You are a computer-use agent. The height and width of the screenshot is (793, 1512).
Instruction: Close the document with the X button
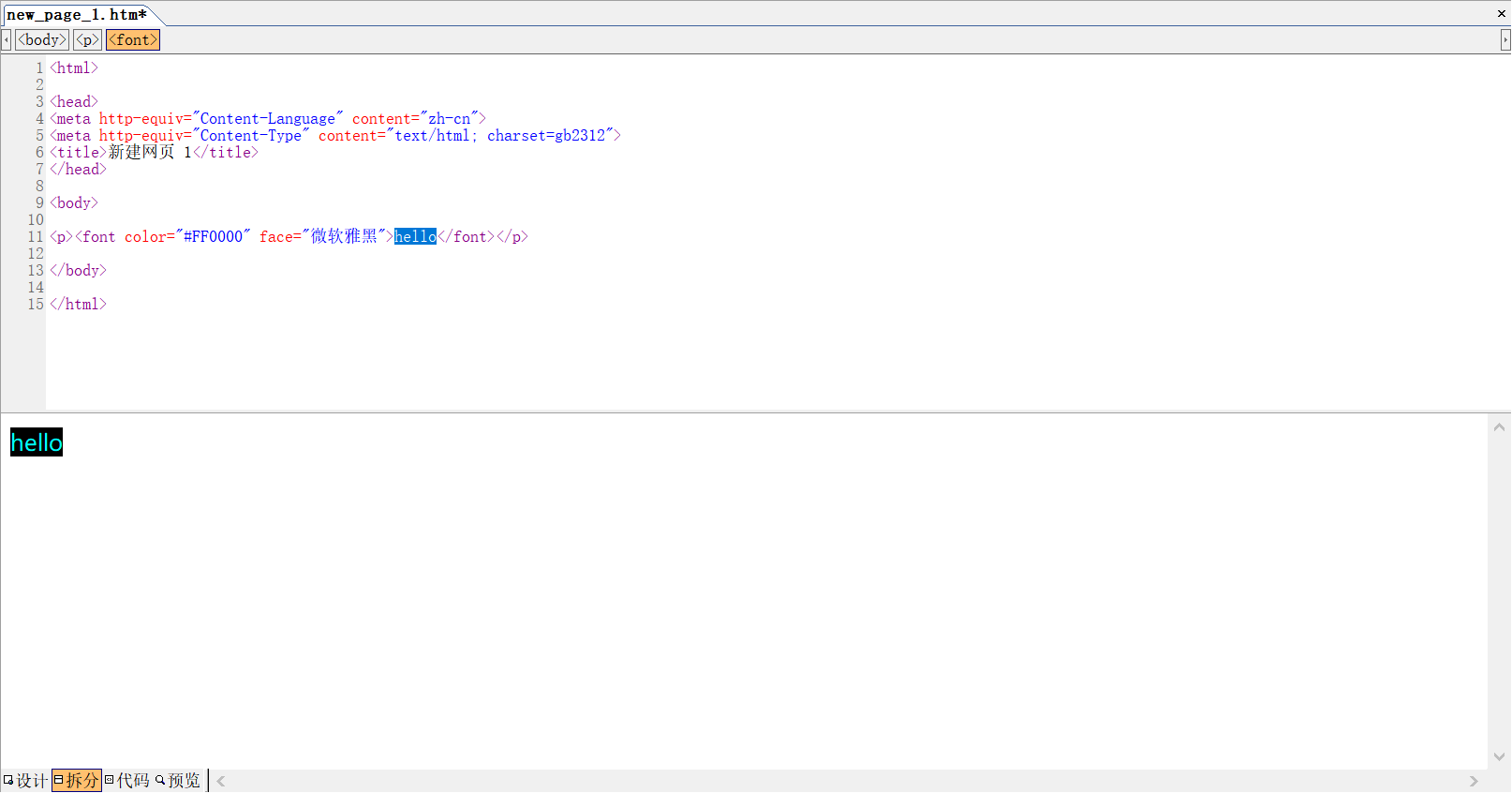pyautogui.click(x=1501, y=13)
